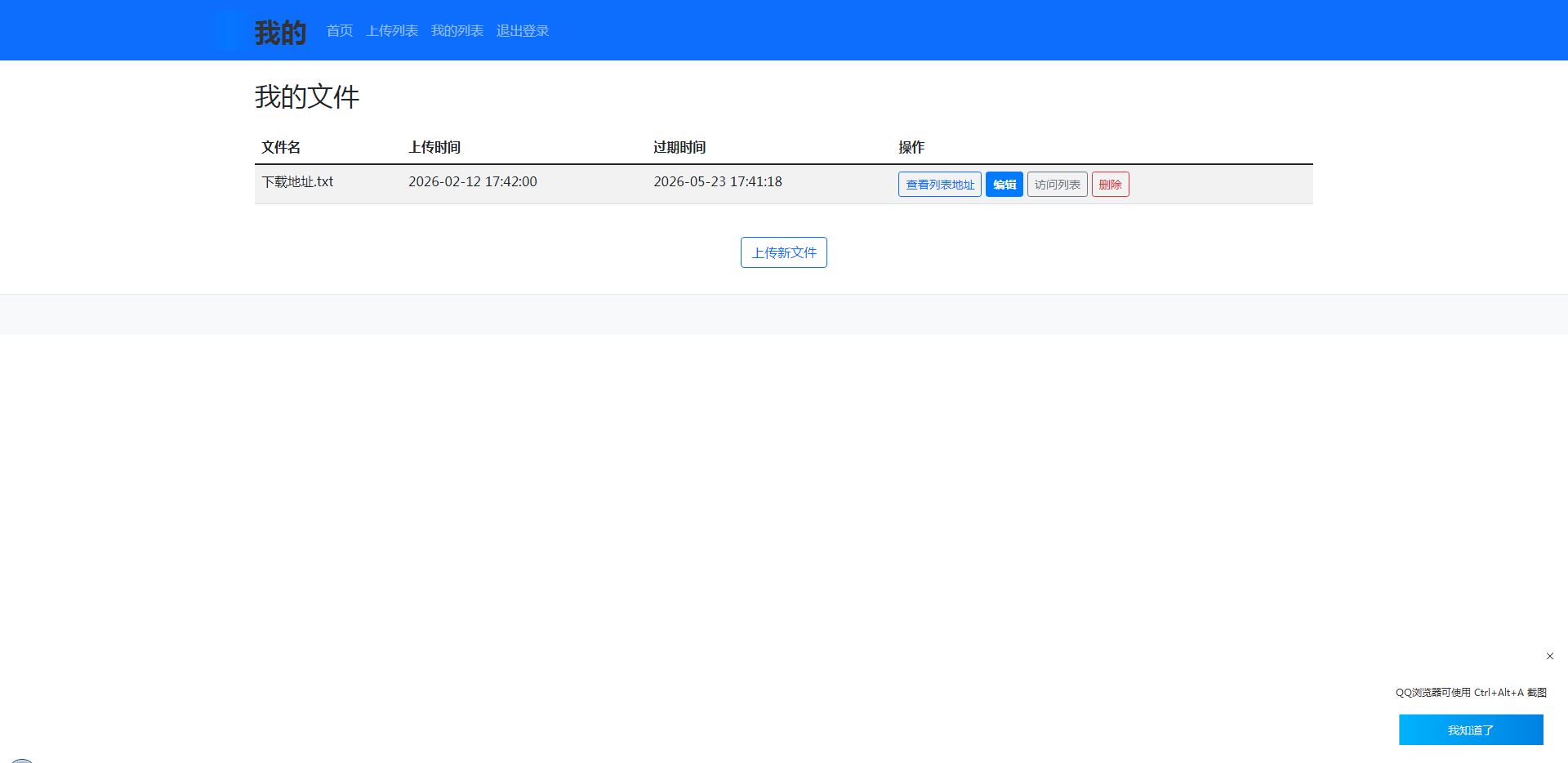Close the QQ browser screenshot tip
Viewport: 1568px width, 763px height.
(1549, 656)
